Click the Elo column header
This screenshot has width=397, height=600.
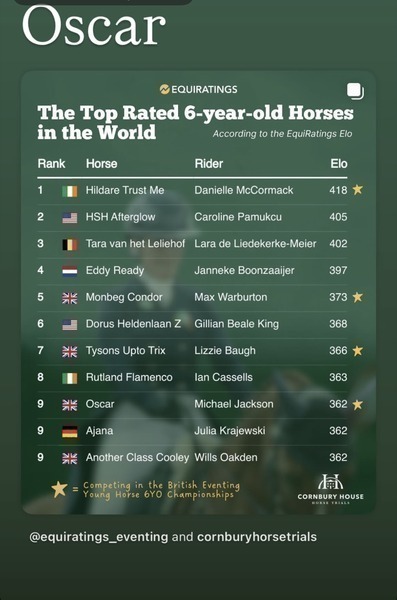point(339,164)
